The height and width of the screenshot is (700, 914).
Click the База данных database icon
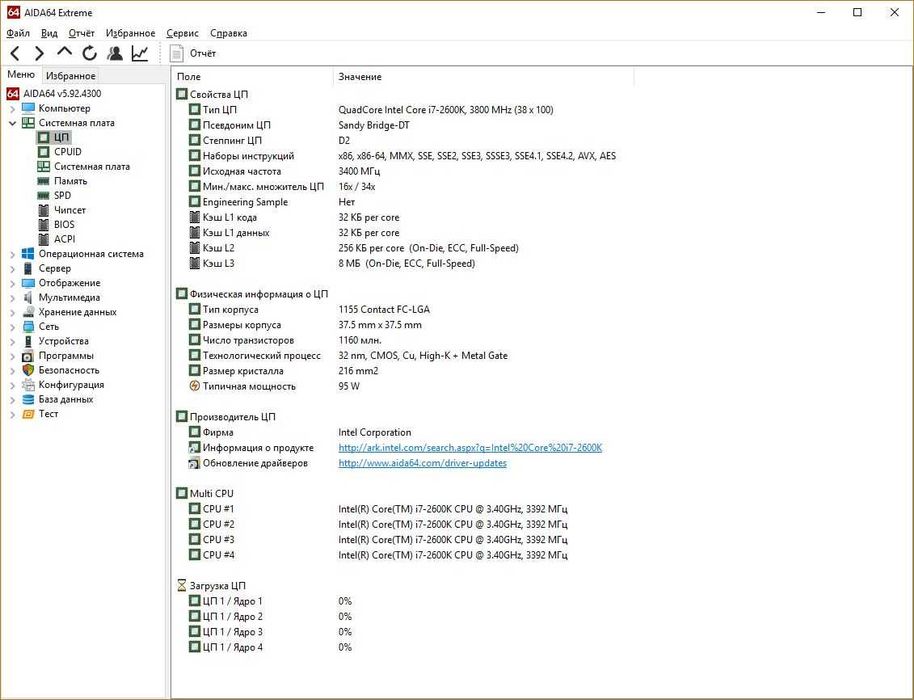[28, 399]
